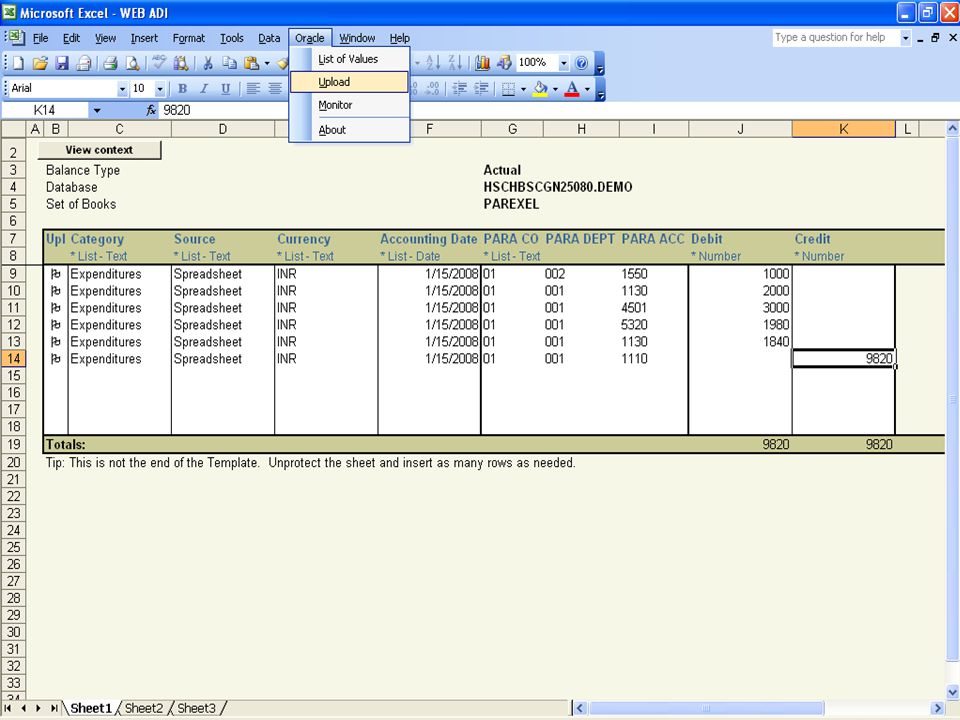Select row 14 header
Viewport: 960px width, 720px height.
(x=13, y=359)
